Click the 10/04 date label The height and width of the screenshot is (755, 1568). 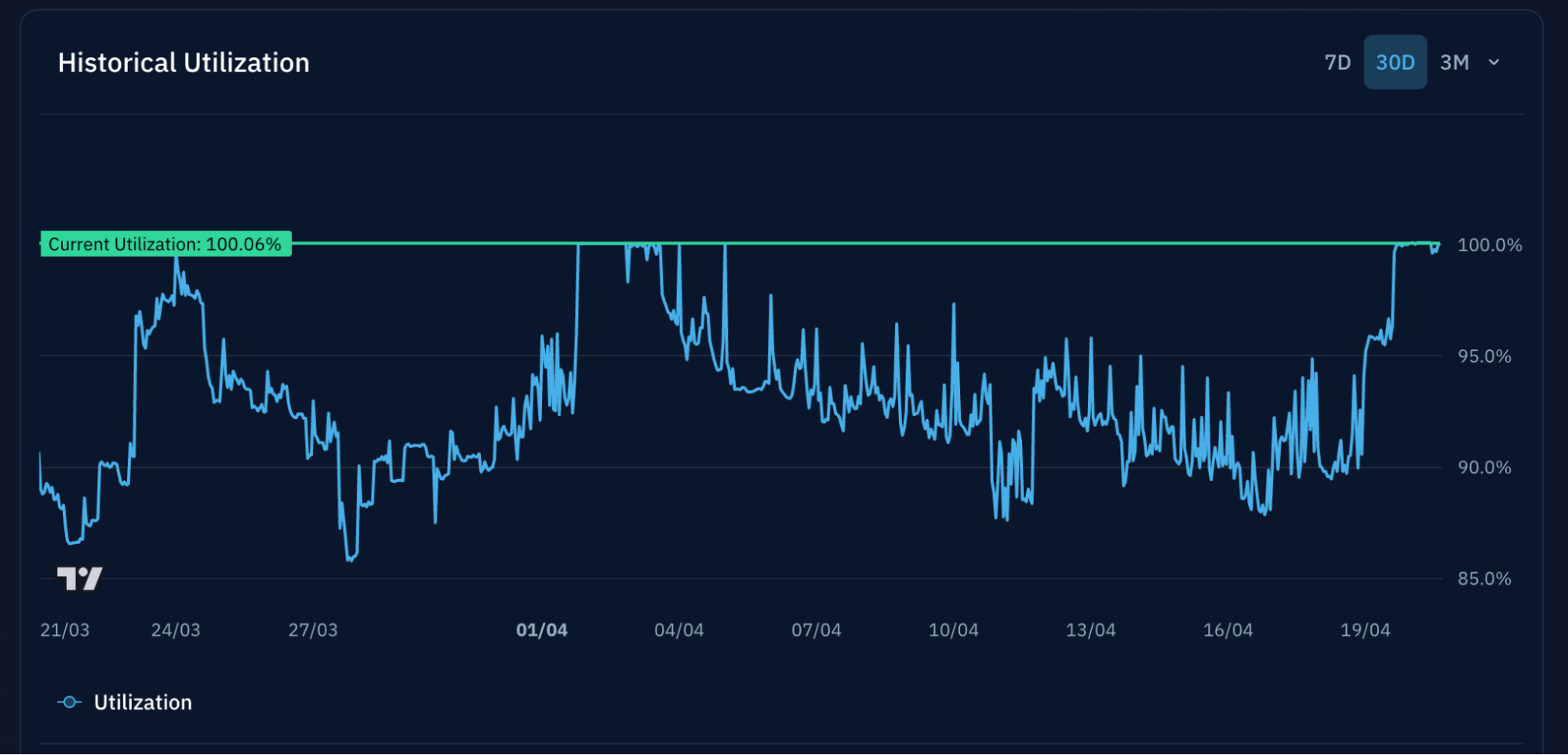953,629
